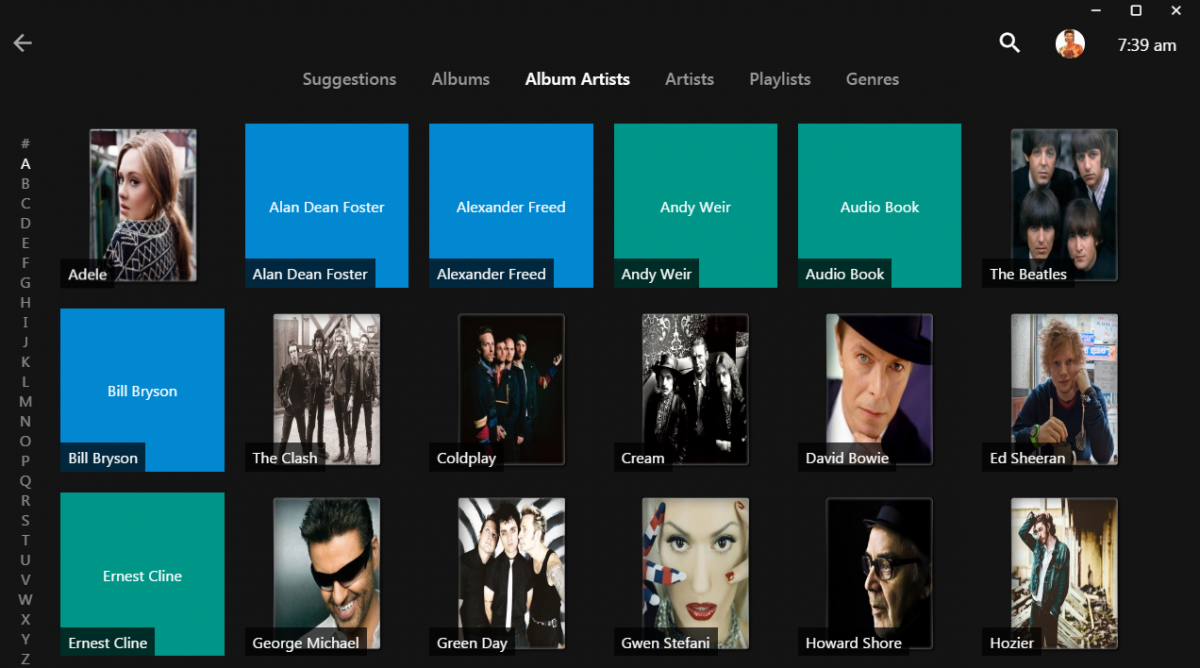Open the Hozier artist thumbnail

tap(1064, 574)
